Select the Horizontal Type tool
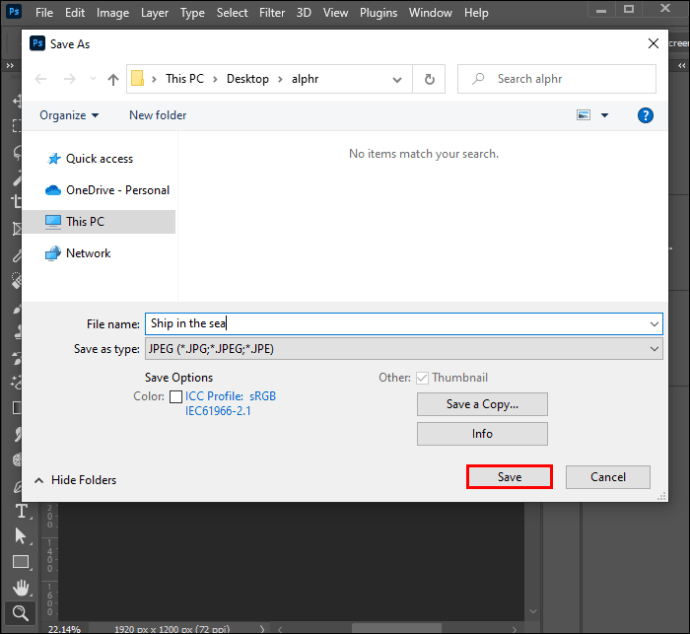 pyautogui.click(x=21, y=511)
